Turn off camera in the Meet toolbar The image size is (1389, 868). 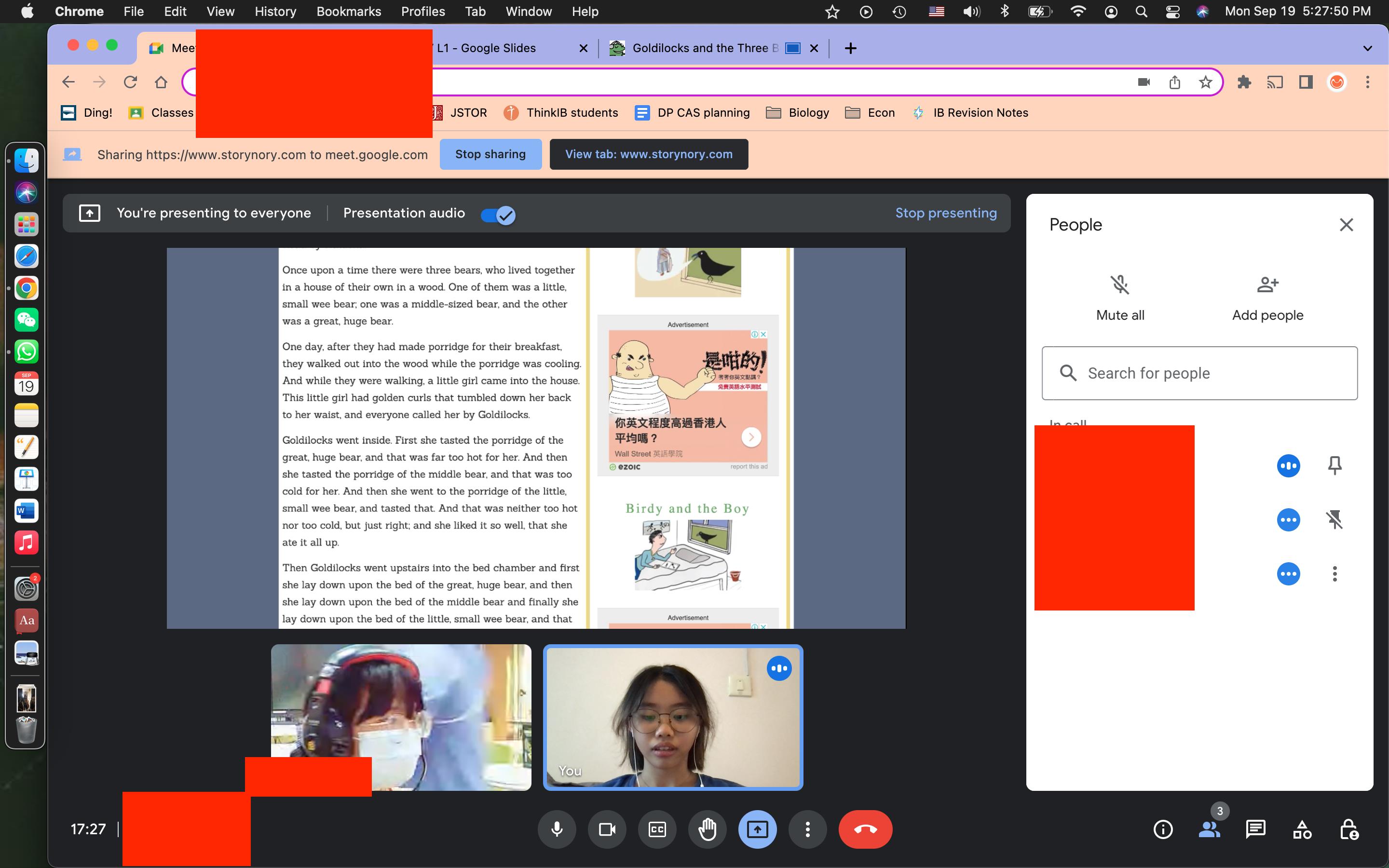point(607,829)
